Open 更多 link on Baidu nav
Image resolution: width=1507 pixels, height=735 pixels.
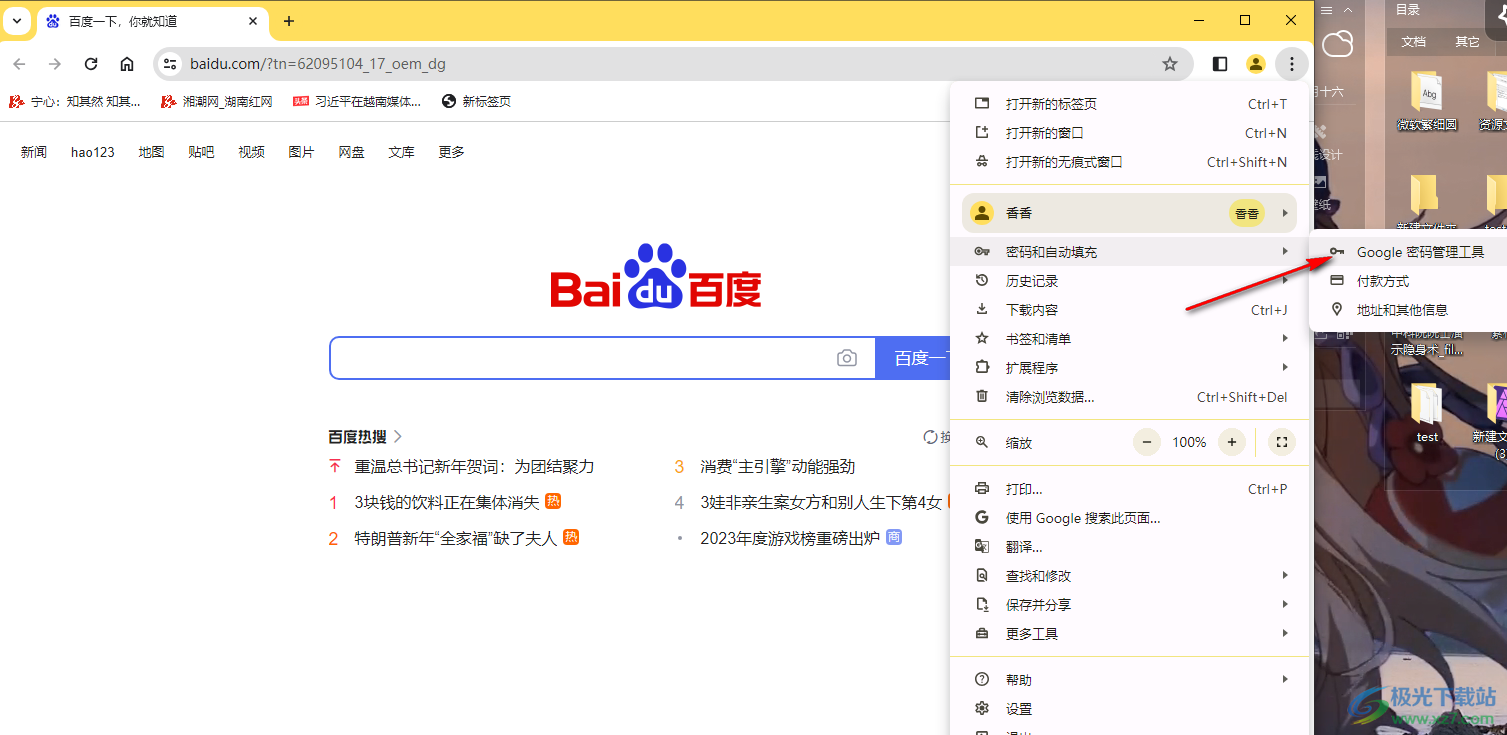click(451, 152)
